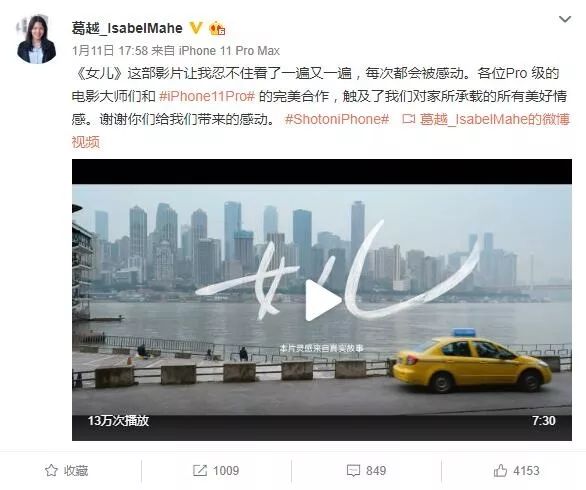Open the #iPhone11Pro# hashtag
This screenshot has width=586, height=490.
tap(207, 96)
